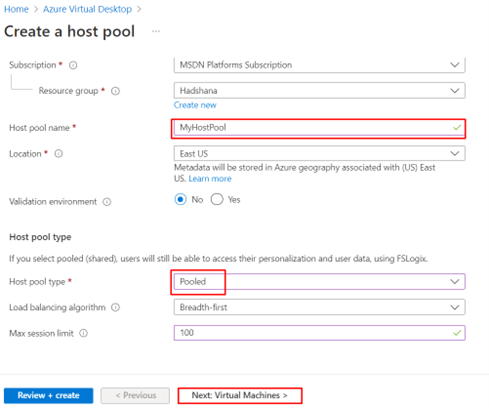Expand the Resource group dropdown
Viewport: 489px width, 408px height.
(319, 91)
